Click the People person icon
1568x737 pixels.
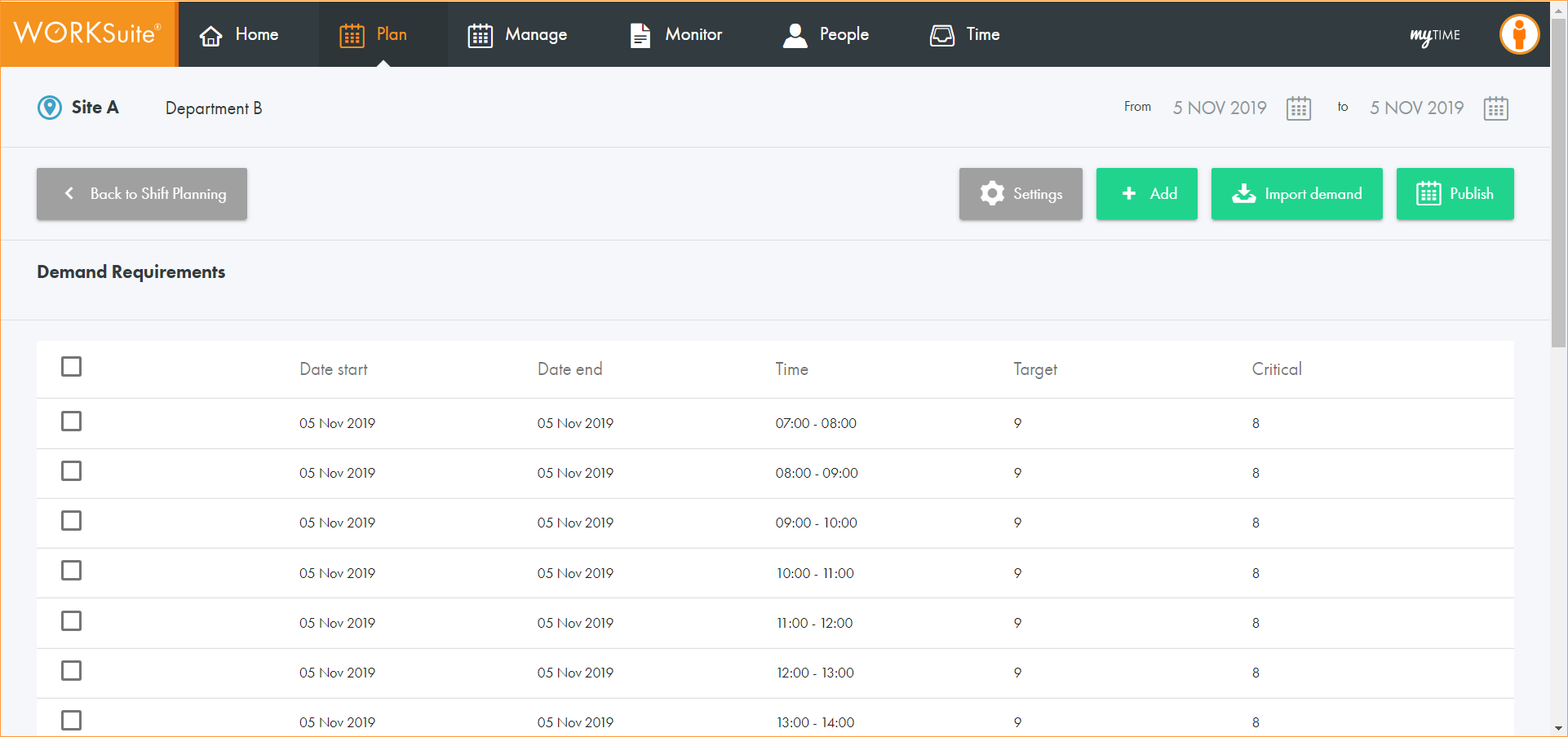tap(795, 35)
